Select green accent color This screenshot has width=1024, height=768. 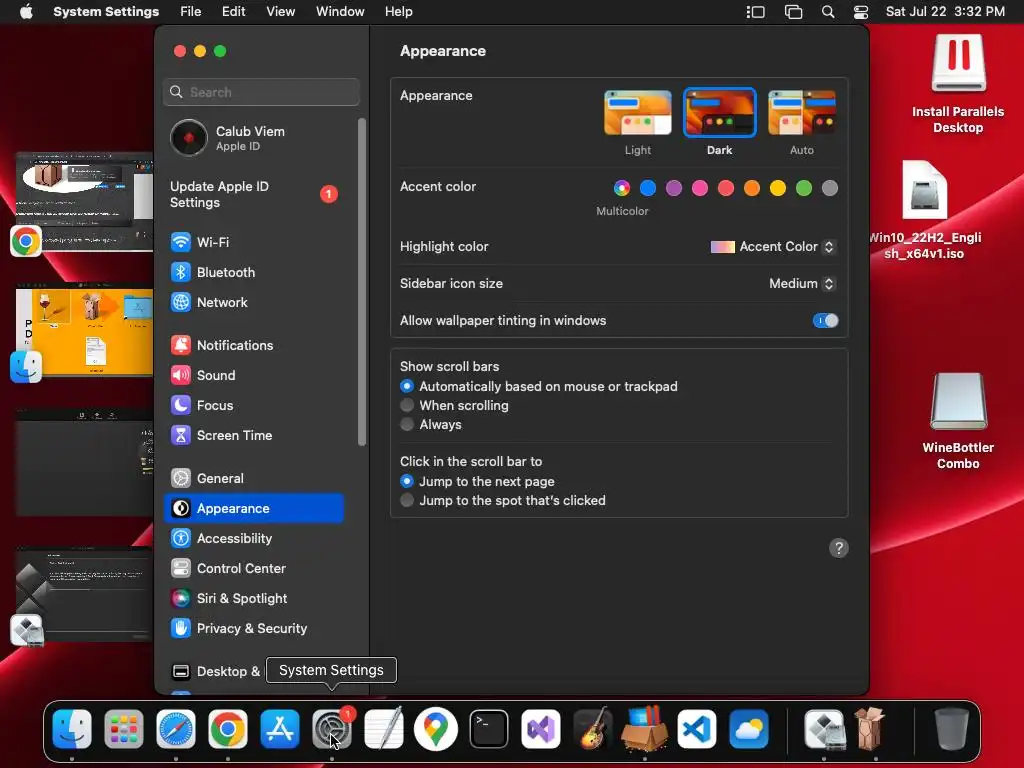pos(804,189)
